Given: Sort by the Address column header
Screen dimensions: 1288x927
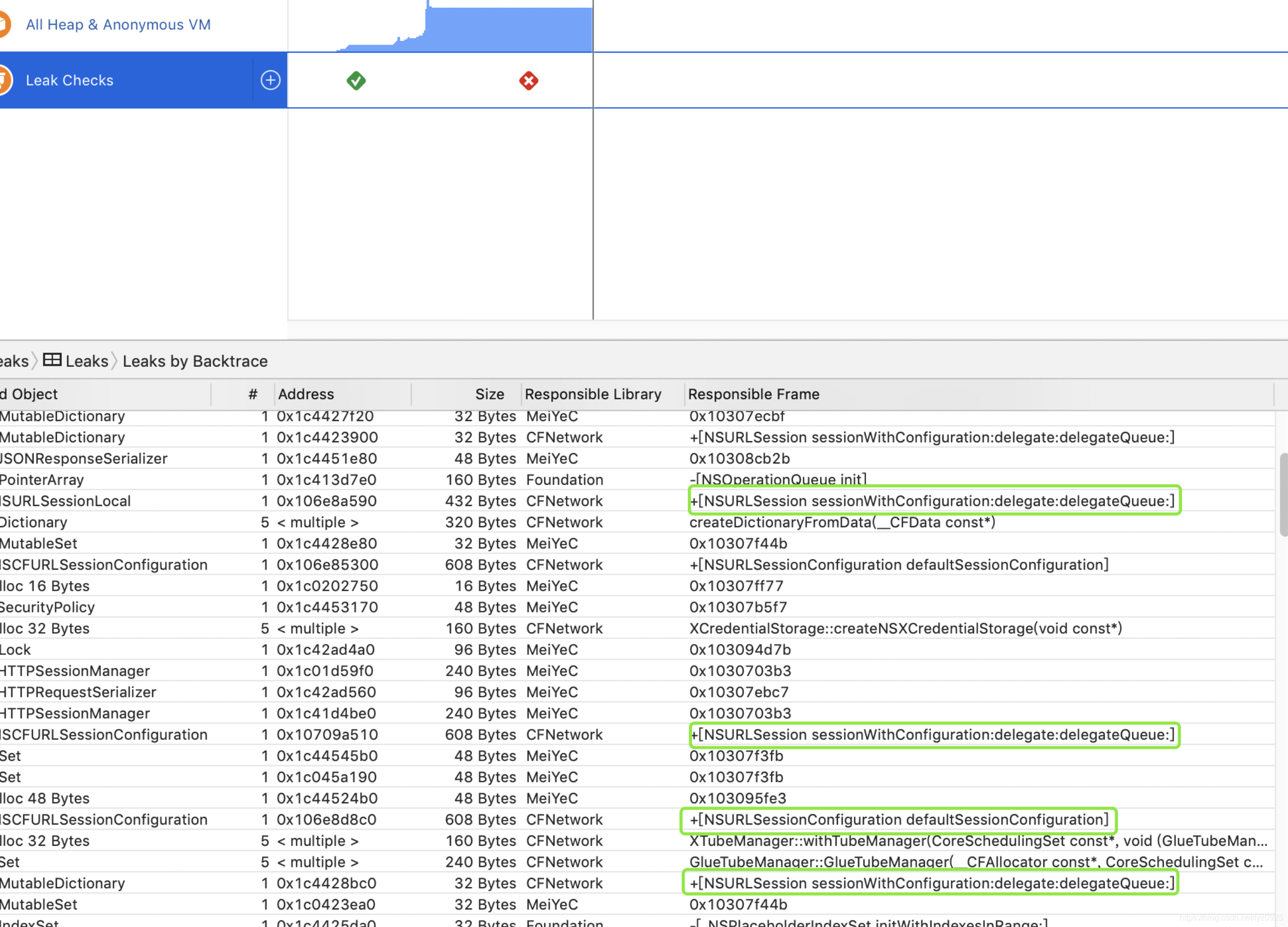Looking at the screenshot, I should pyautogui.click(x=306, y=394).
